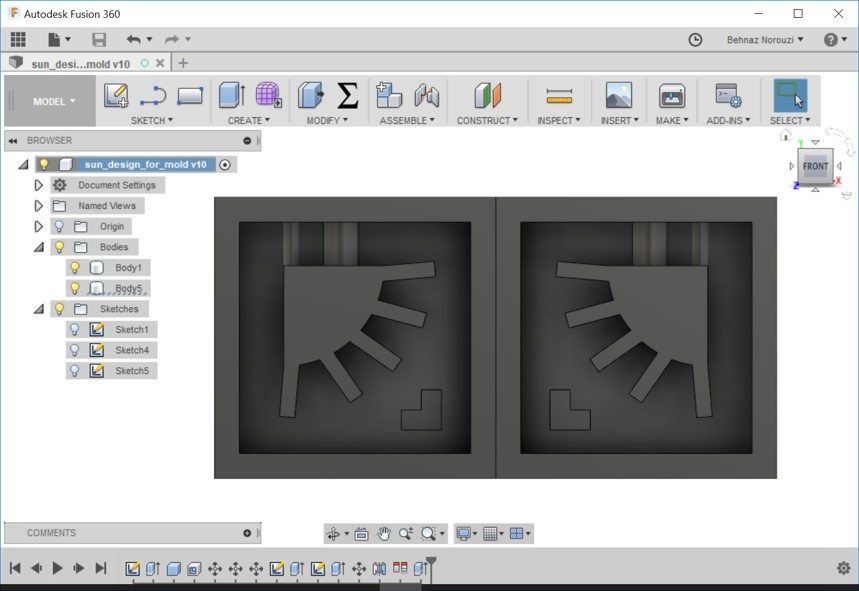Show Sketch1 using its light bulb
This screenshot has height=591, width=859.
75,329
